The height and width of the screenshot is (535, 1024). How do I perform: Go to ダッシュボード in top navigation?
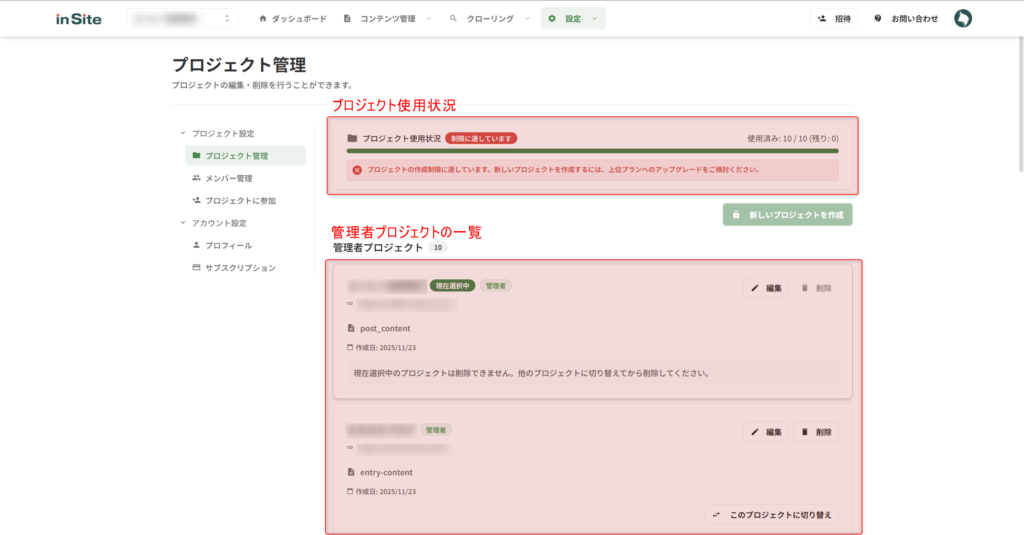(x=293, y=19)
